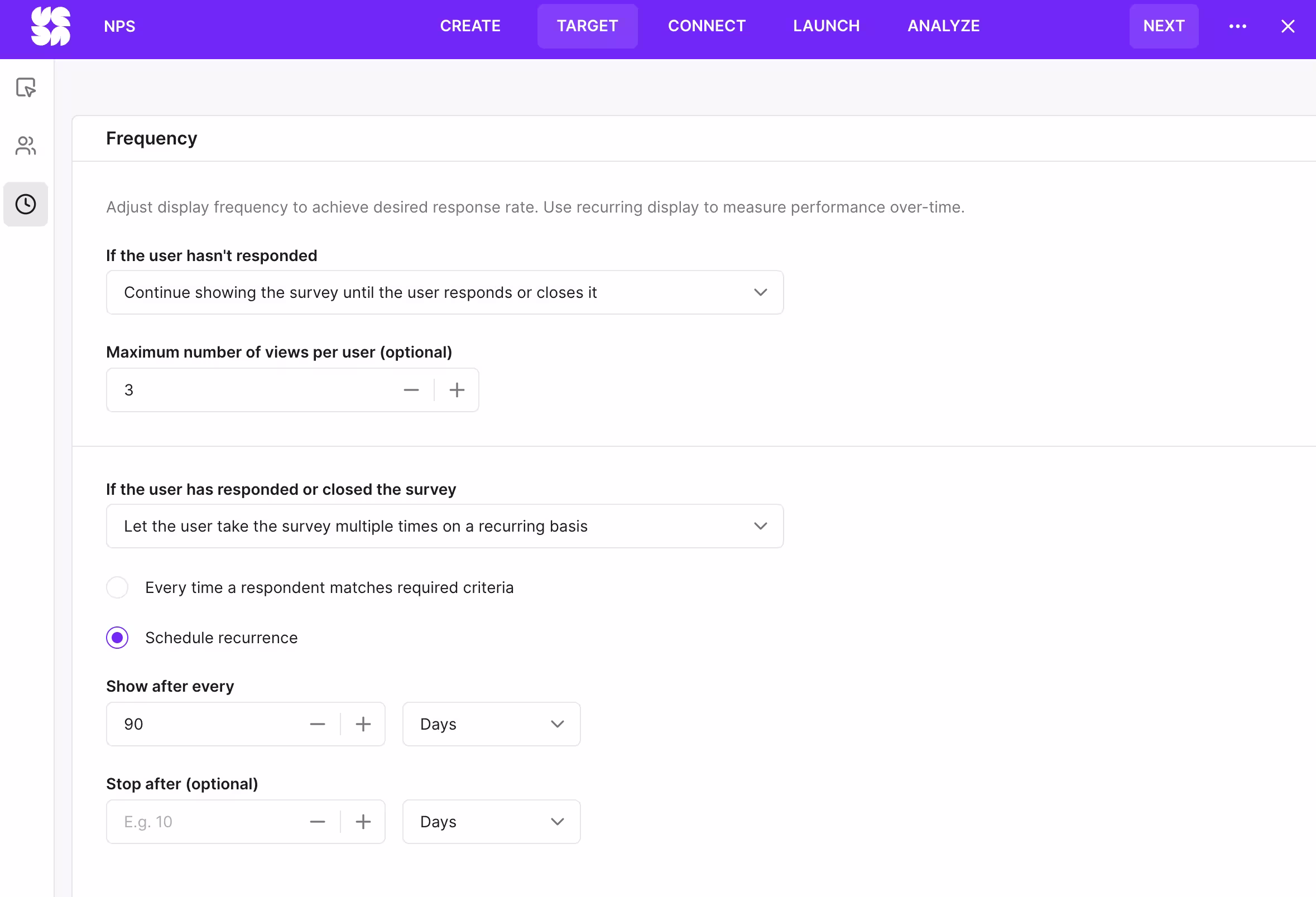Select Every time a respondent matches criteria
1316x897 pixels.
[117, 587]
